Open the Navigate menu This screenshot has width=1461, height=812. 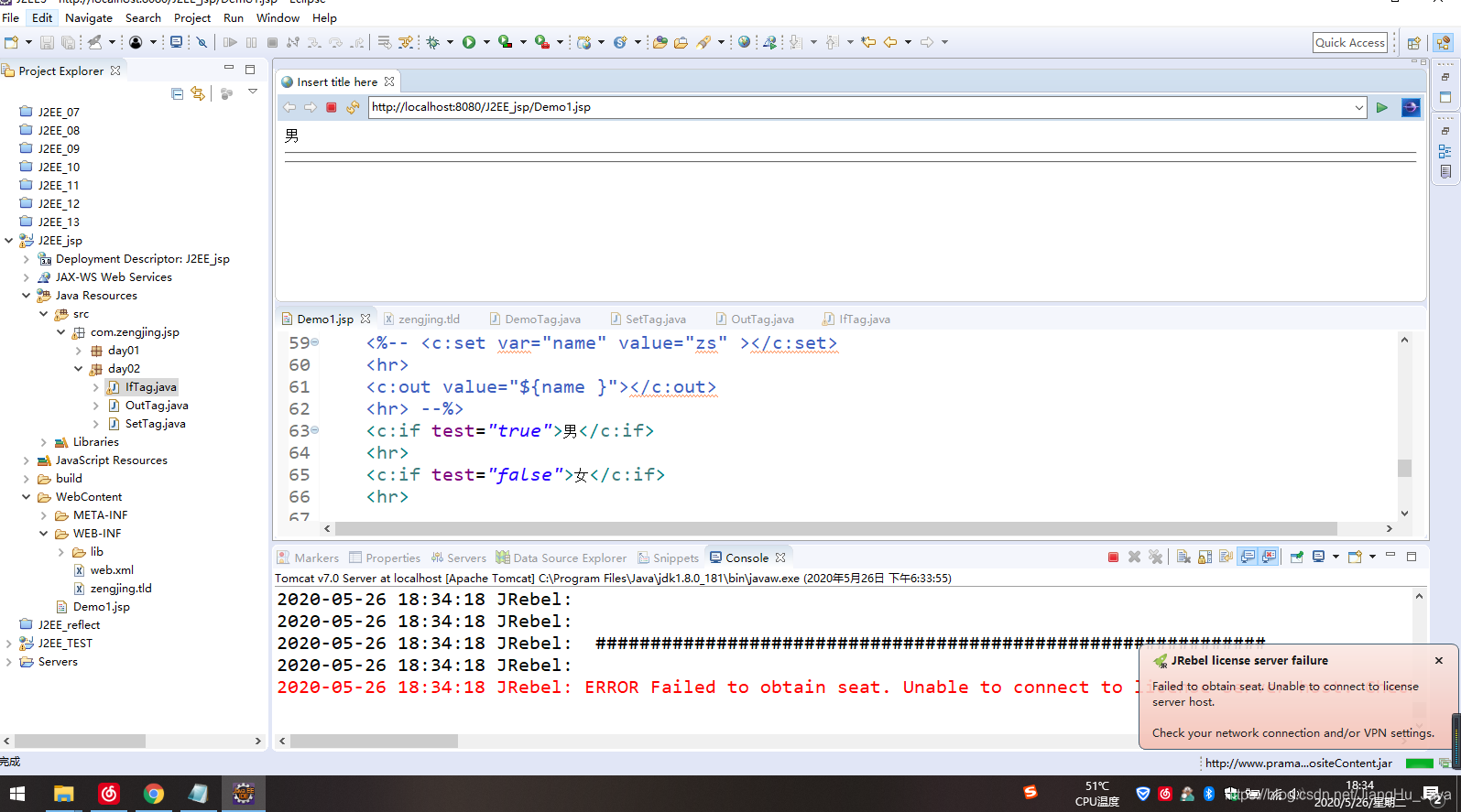89,17
